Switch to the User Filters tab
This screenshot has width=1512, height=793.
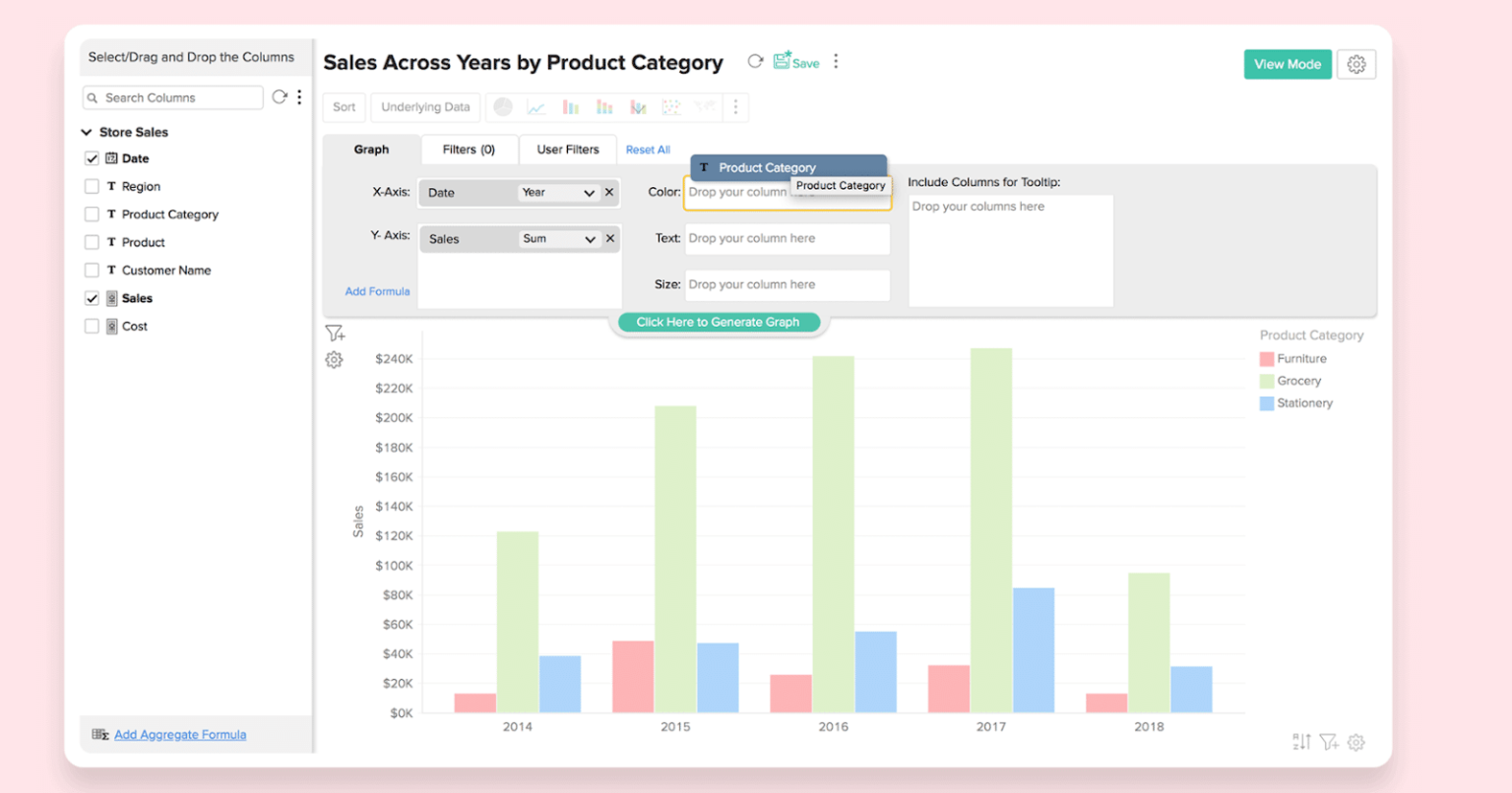point(568,150)
